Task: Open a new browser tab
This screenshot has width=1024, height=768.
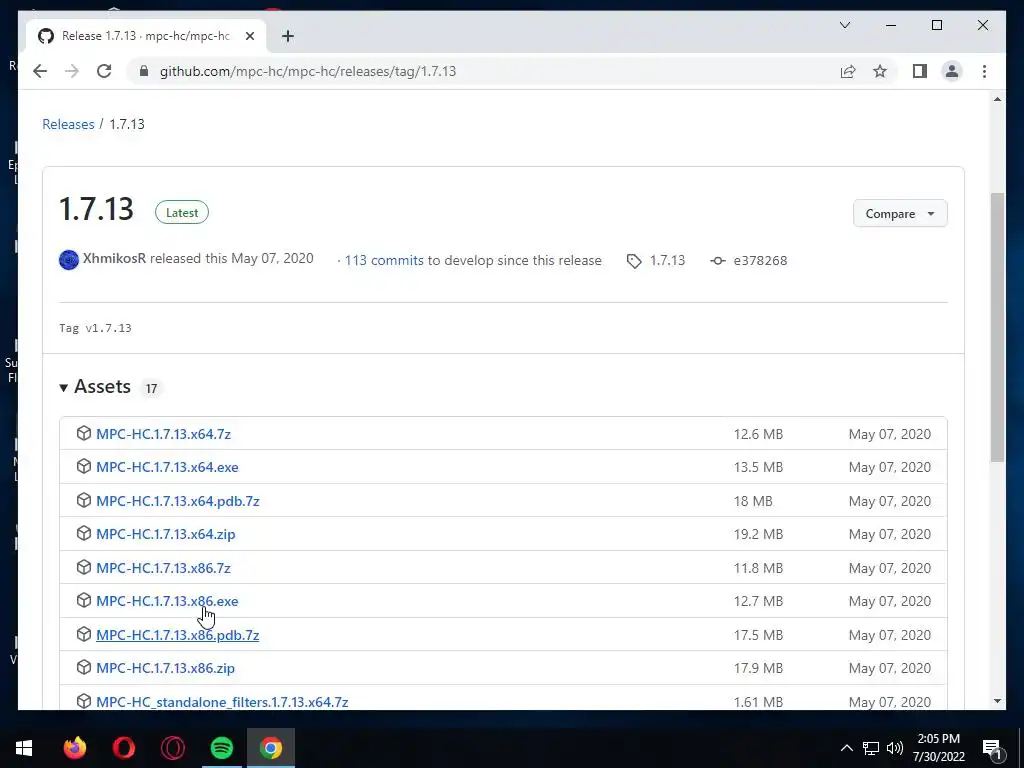Action: (x=287, y=36)
